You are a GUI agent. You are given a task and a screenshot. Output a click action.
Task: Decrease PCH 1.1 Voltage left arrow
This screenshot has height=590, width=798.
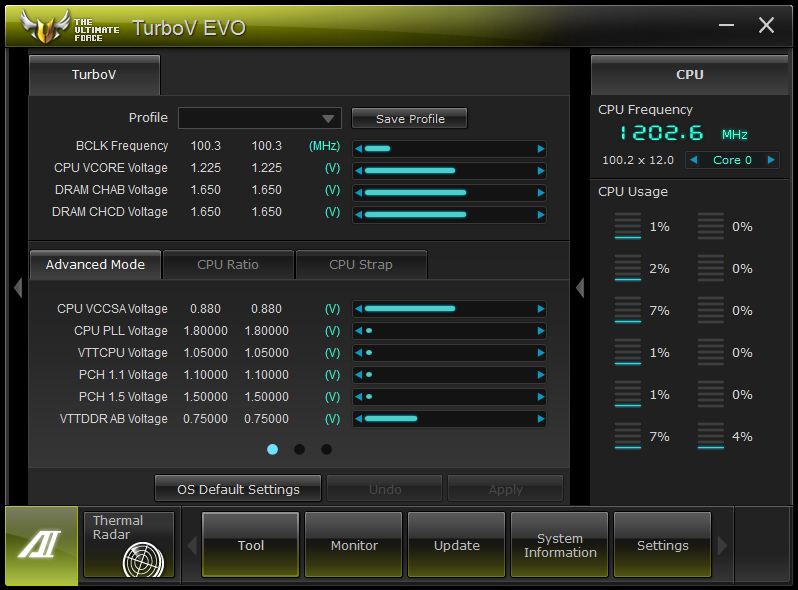pos(359,375)
